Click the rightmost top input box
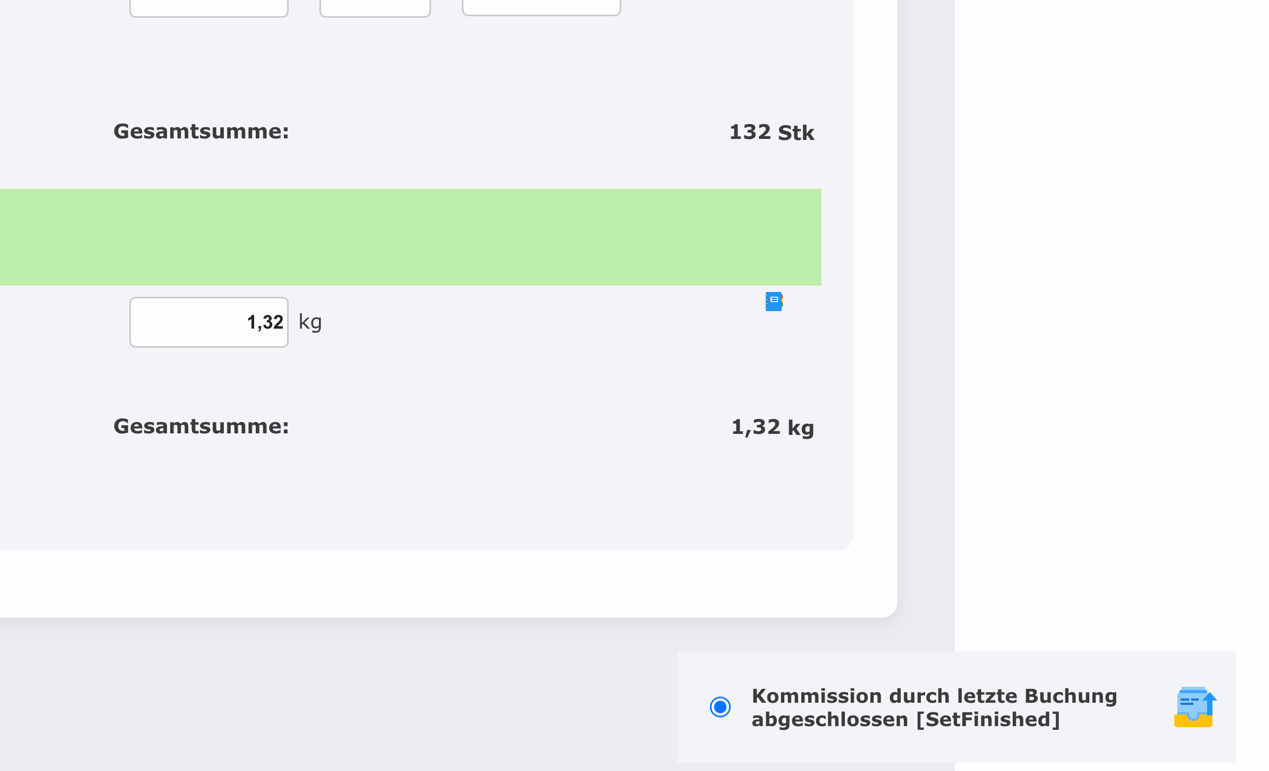The image size is (1269, 771). coord(540,7)
